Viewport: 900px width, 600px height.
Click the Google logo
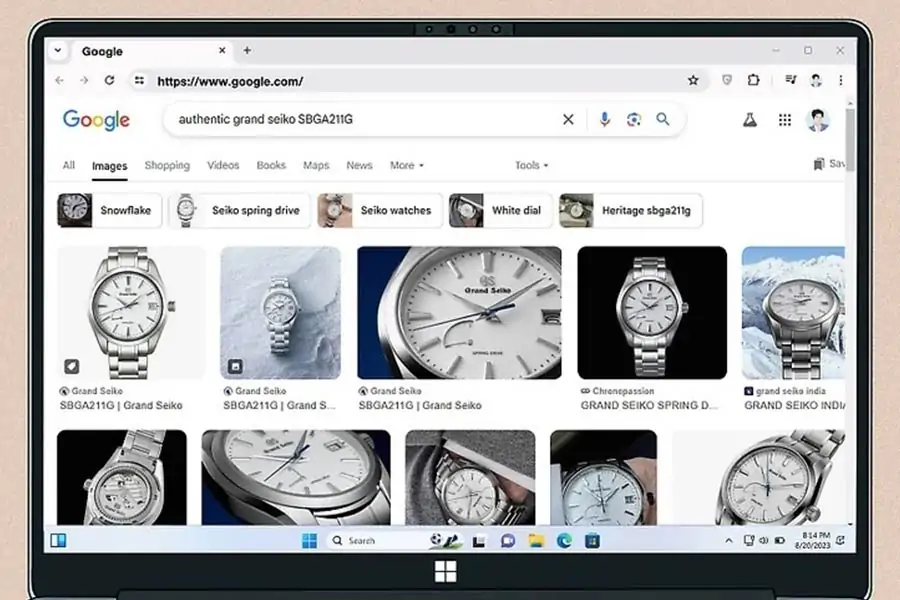pyautogui.click(x=96, y=119)
